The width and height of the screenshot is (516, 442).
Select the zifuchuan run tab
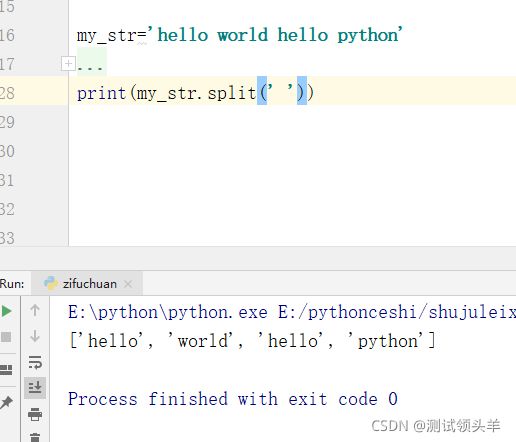pyautogui.click(x=87, y=284)
